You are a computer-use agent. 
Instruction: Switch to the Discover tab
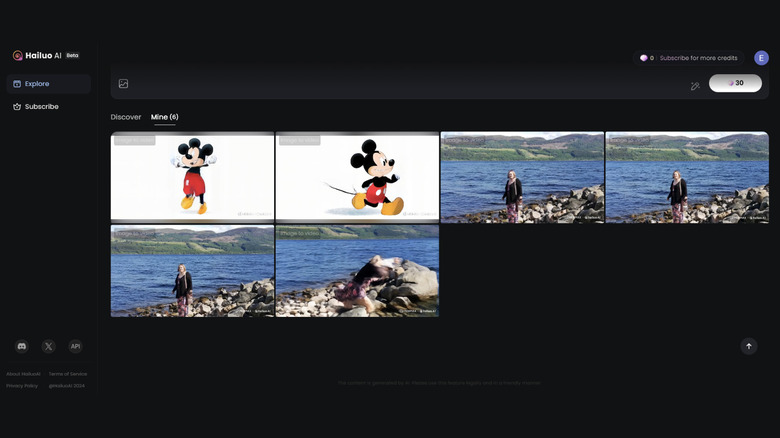[126, 117]
